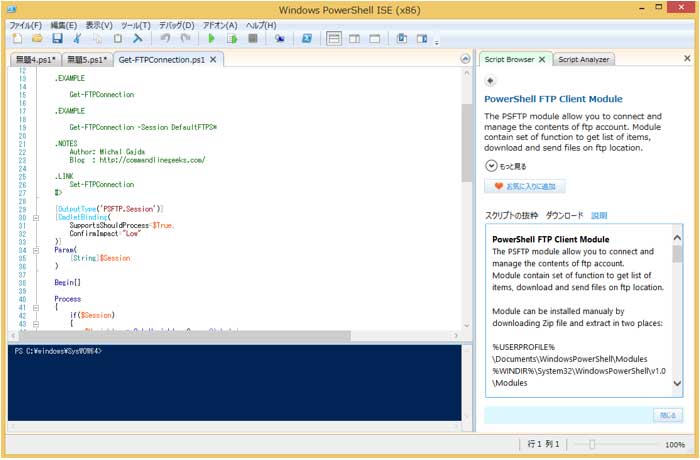Open the ツール(T) menu

(x=136, y=25)
